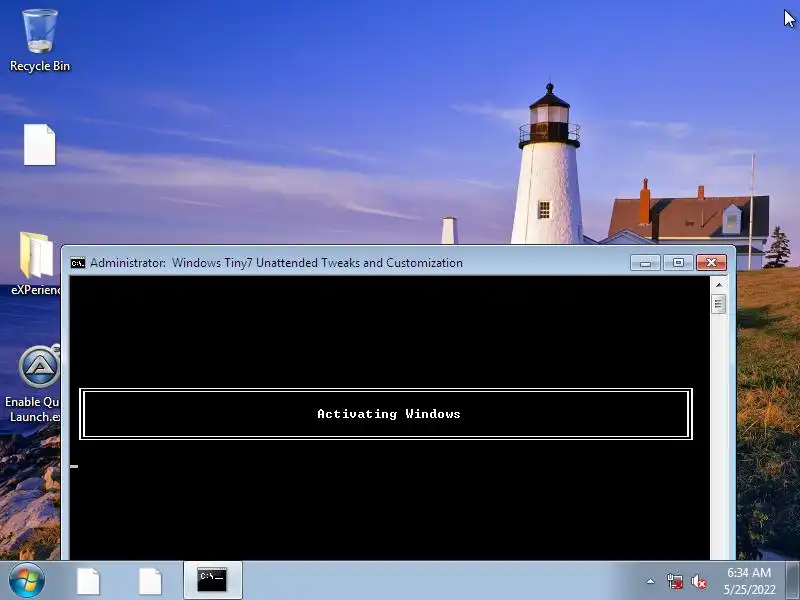Open the Windows Start orb
The width and height of the screenshot is (800, 600).
pos(26,581)
